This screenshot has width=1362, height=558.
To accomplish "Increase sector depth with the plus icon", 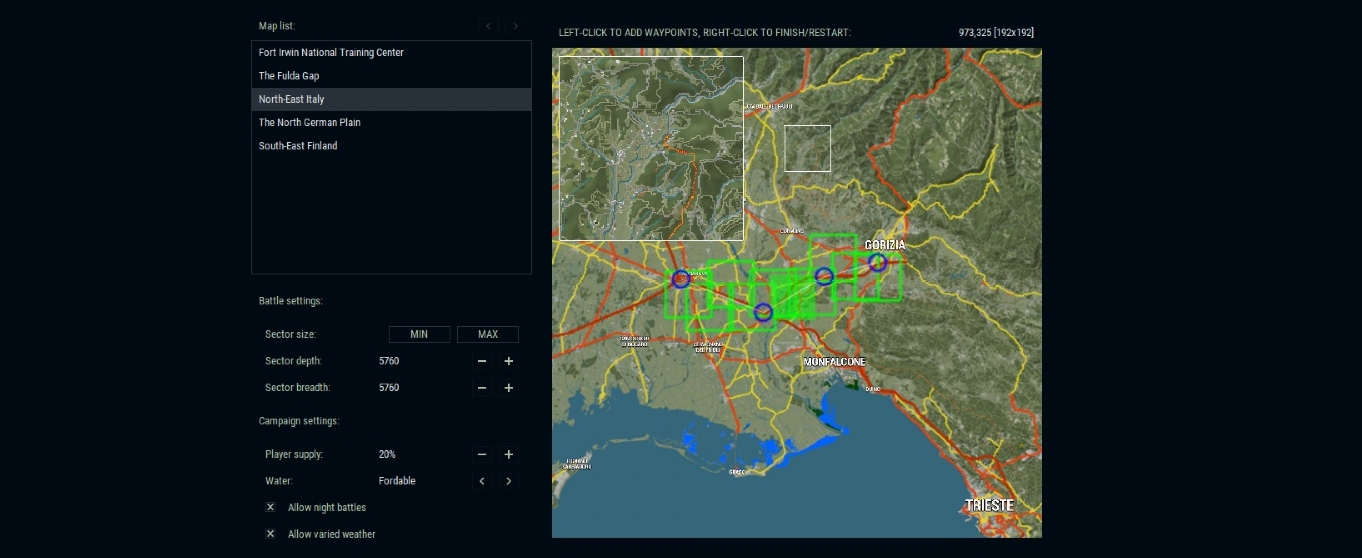I will pos(508,361).
